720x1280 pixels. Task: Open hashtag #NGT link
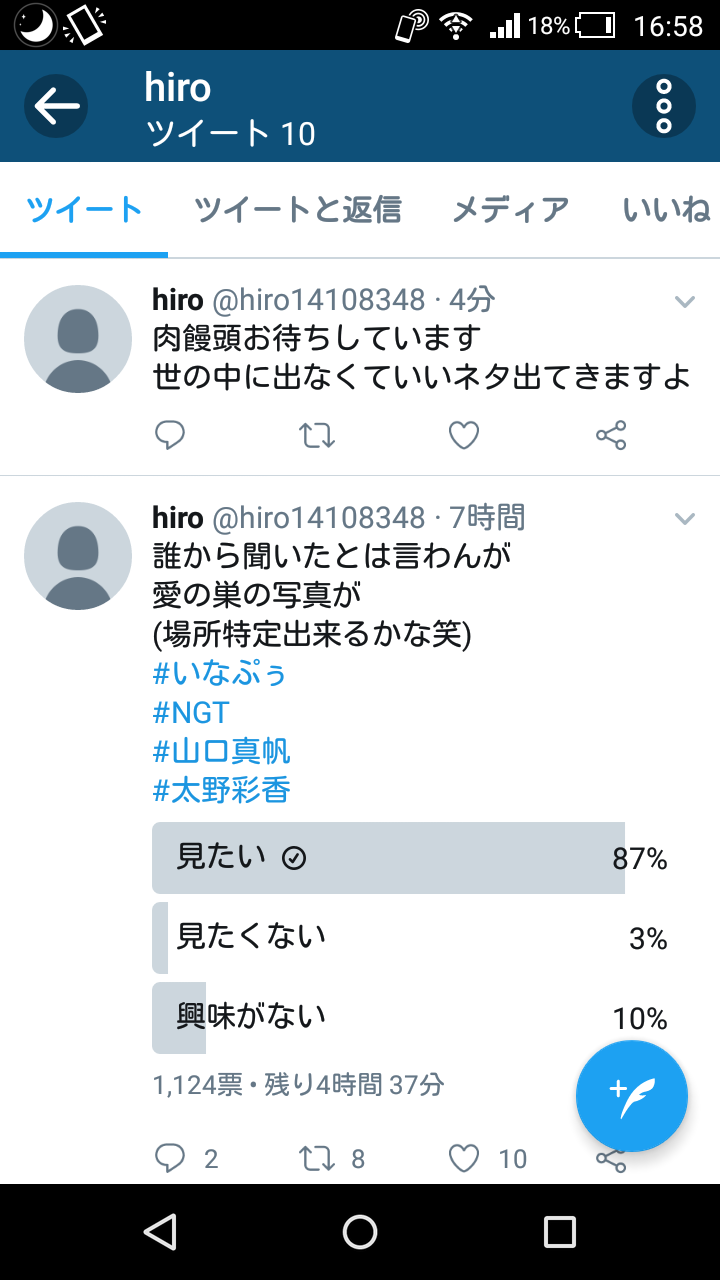click(x=191, y=712)
